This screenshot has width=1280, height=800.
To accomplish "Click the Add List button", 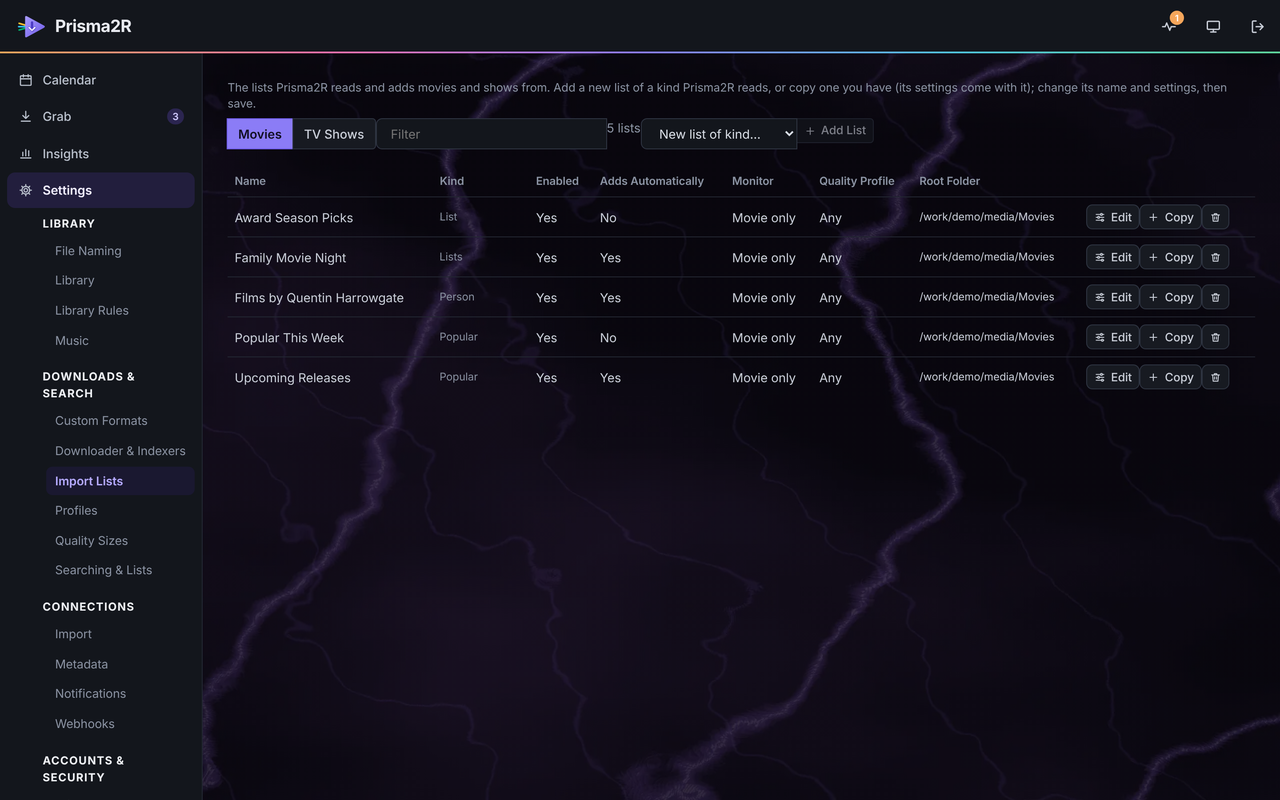I will tap(836, 131).
